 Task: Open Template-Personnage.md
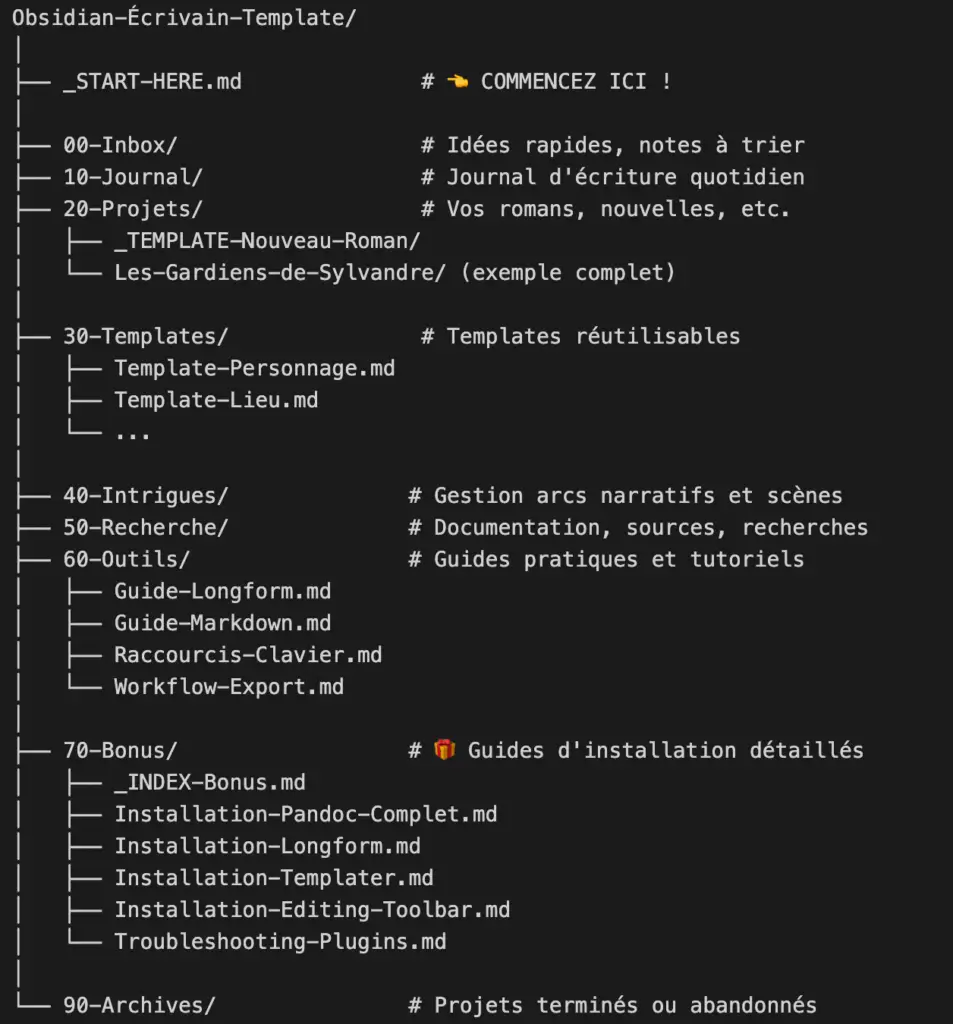click(254, 368)
